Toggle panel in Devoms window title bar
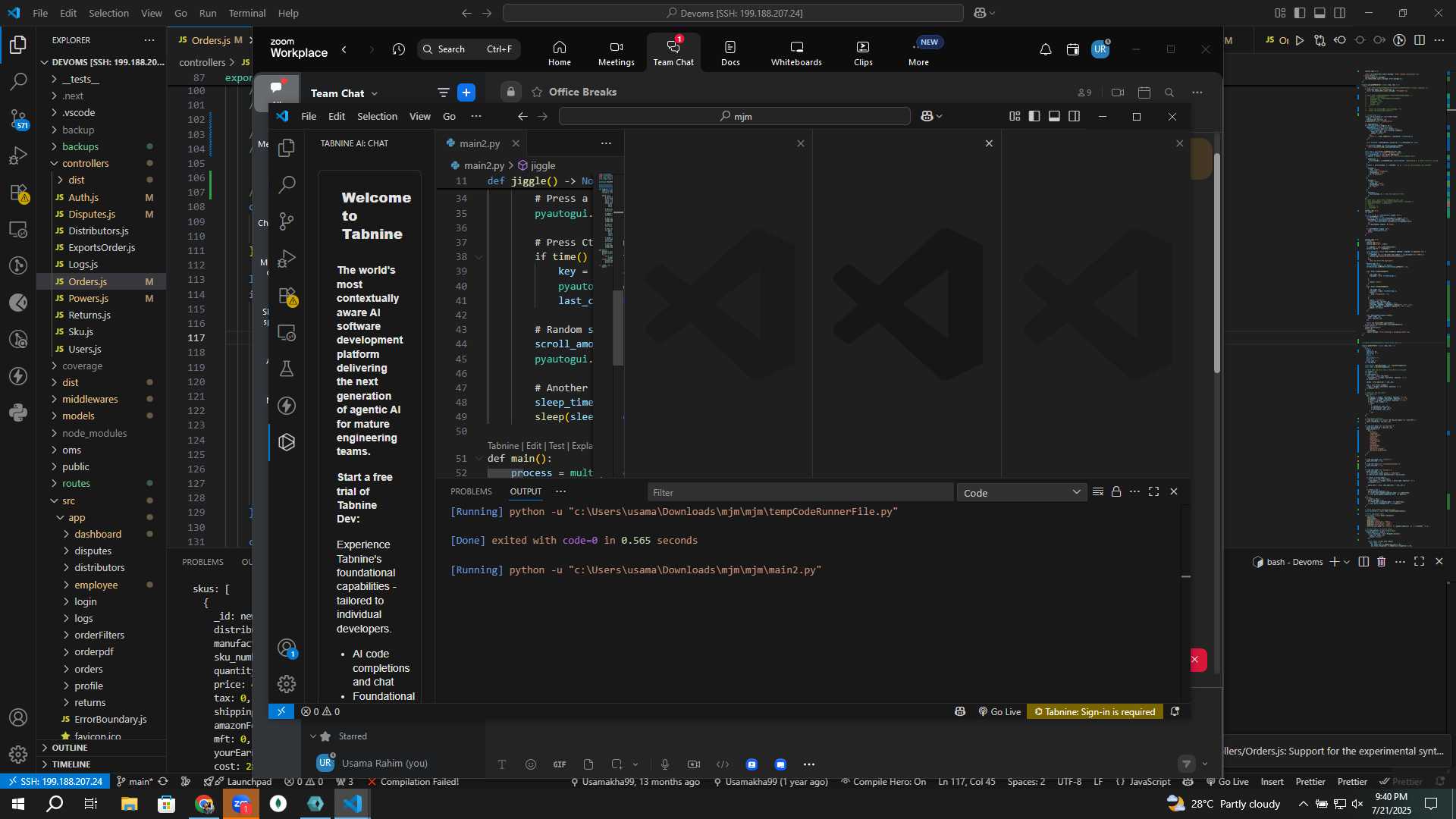 [x=1319, y=13]
